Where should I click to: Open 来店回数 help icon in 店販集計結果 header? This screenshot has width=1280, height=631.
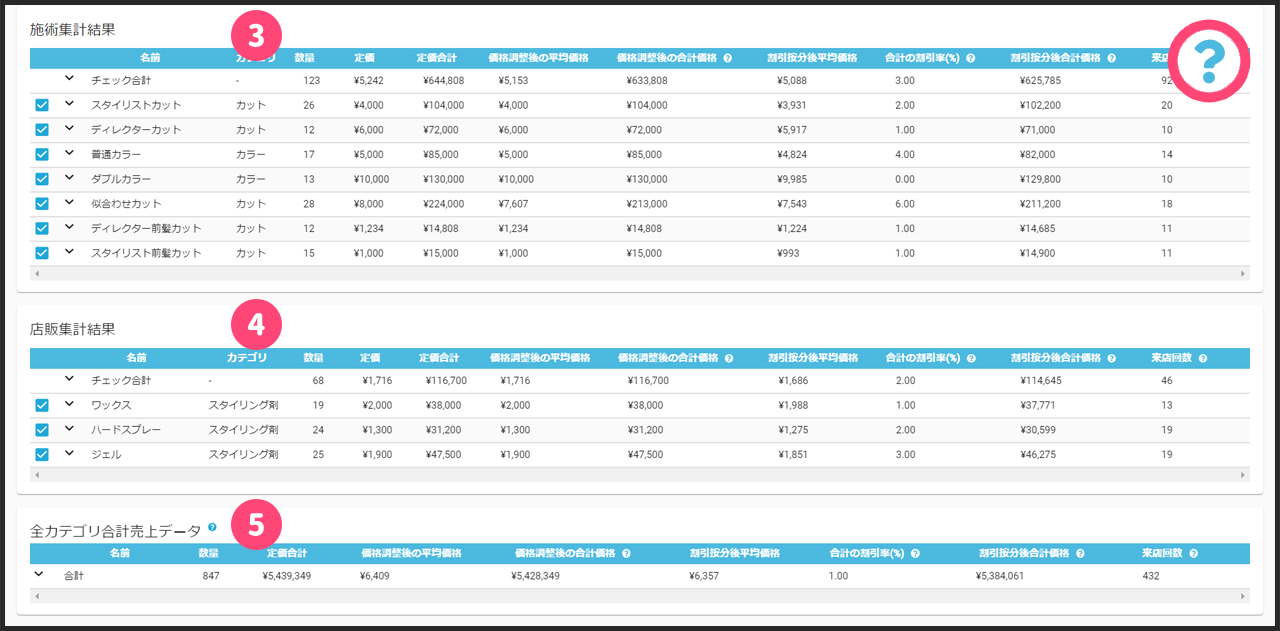(x=1203, y=358)
